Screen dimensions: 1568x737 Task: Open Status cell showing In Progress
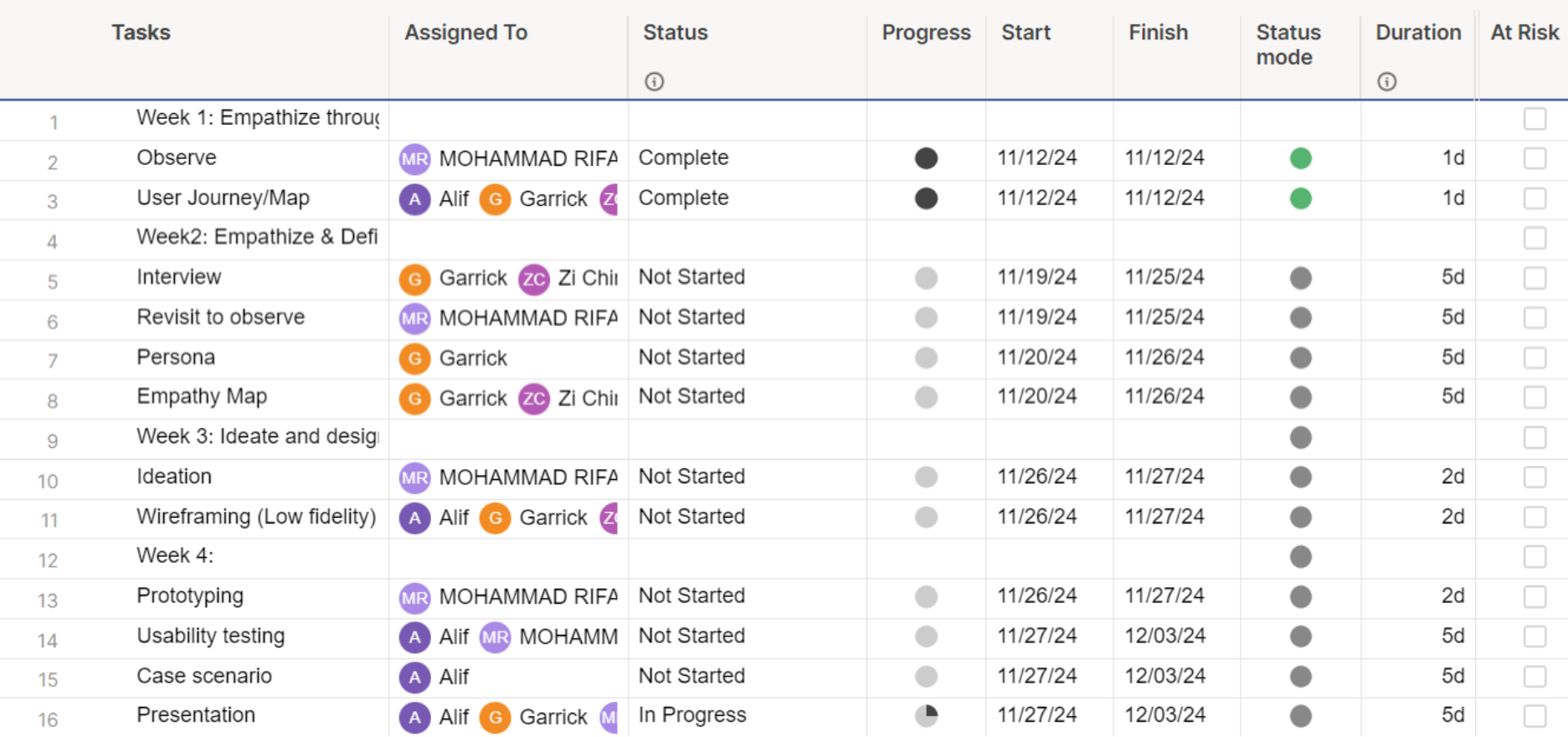692,715
